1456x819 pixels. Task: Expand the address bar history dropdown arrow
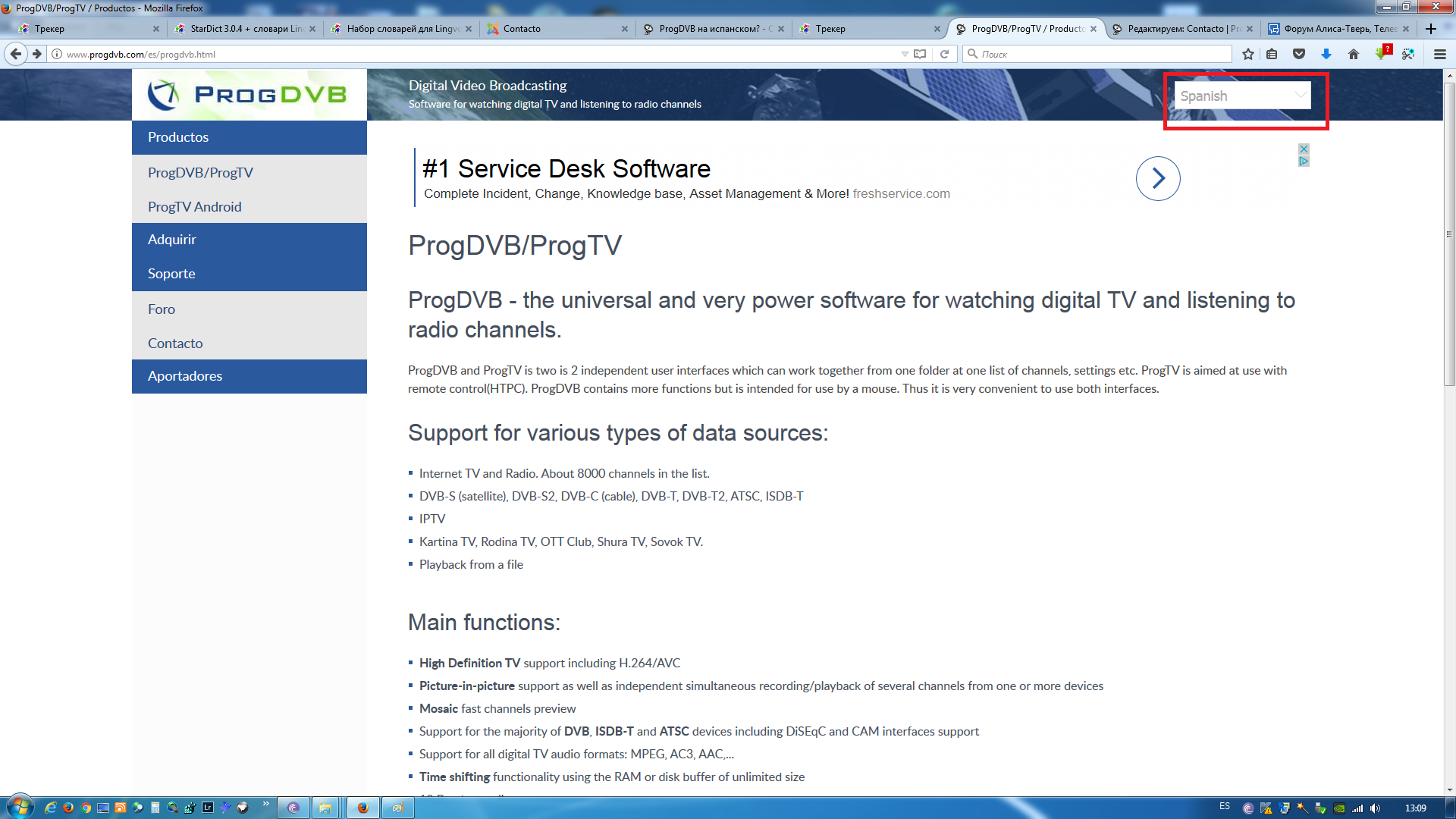pyautogui.click(x=904, y=54)
